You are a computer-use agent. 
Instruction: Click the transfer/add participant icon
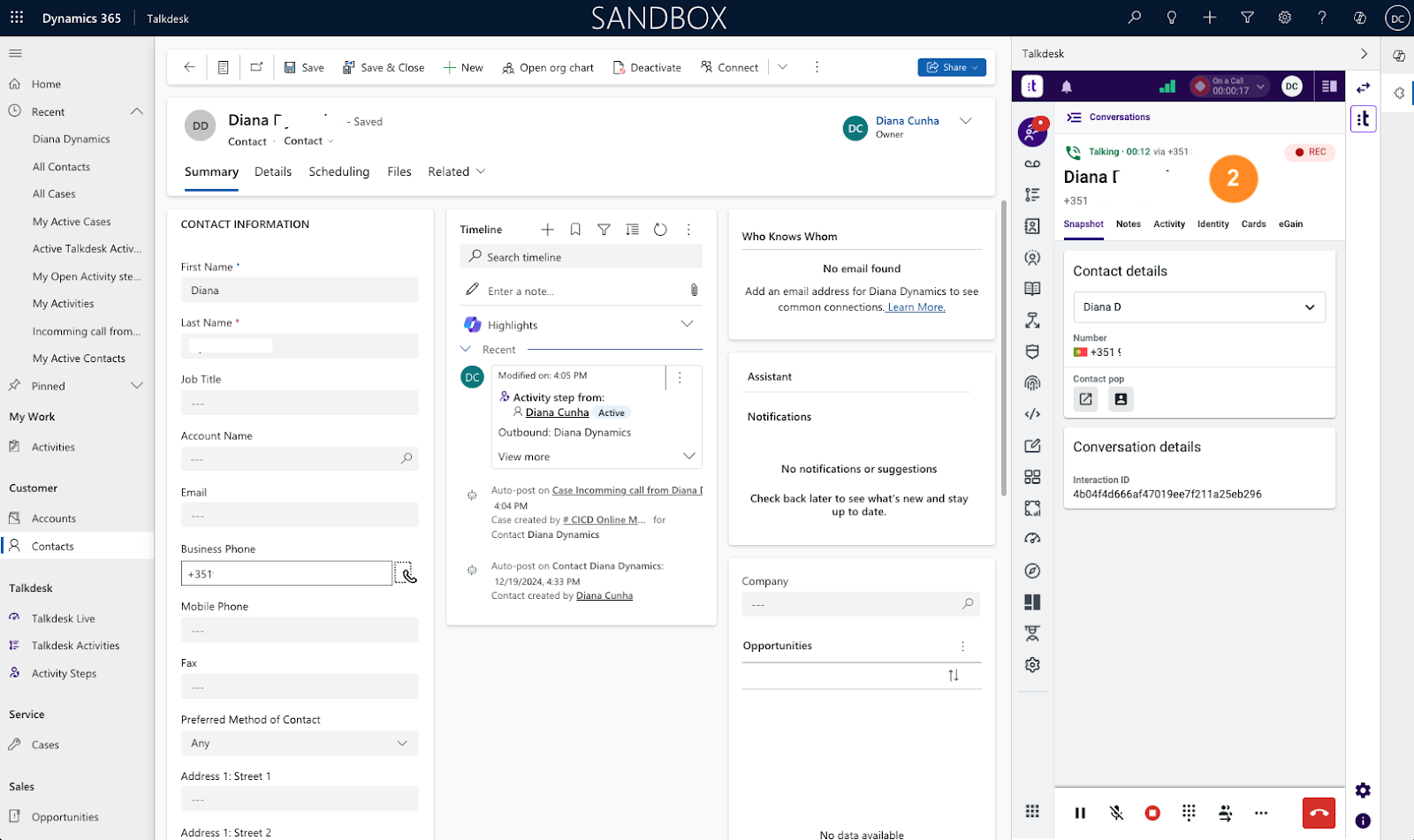coord(1225,813)
